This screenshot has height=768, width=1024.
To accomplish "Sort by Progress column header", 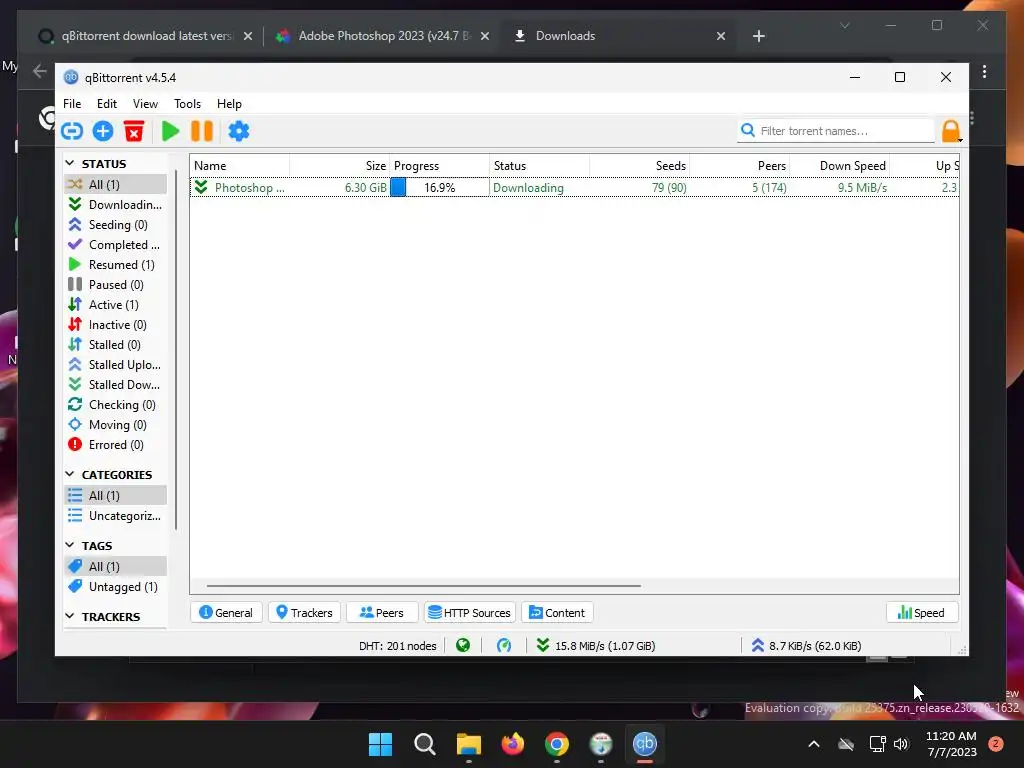I will click(x=440, y=166).
